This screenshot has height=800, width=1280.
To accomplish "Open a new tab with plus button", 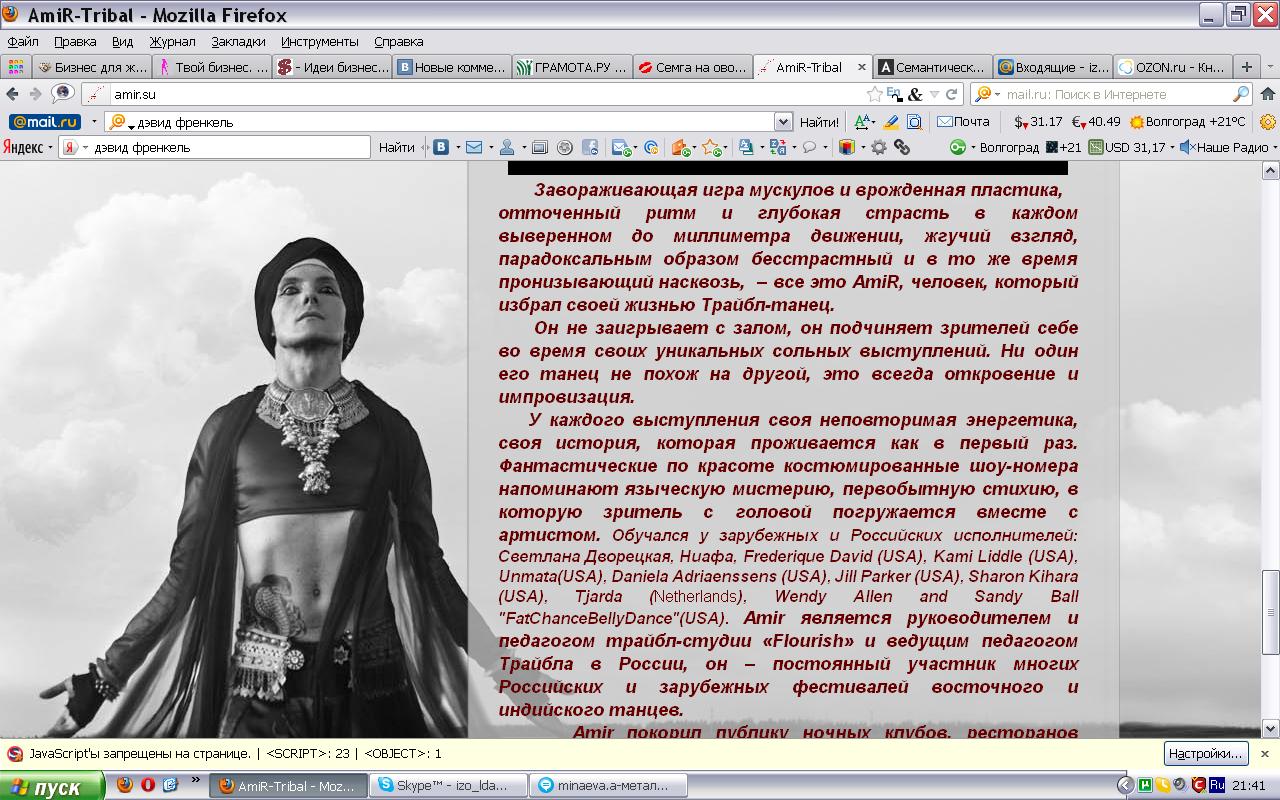I will [1246, 67].
